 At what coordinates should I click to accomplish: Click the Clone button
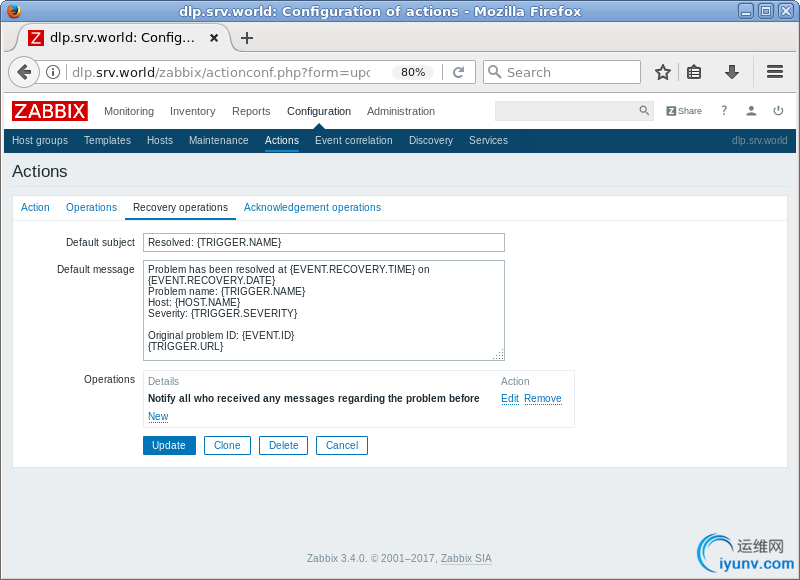[227, 445]
